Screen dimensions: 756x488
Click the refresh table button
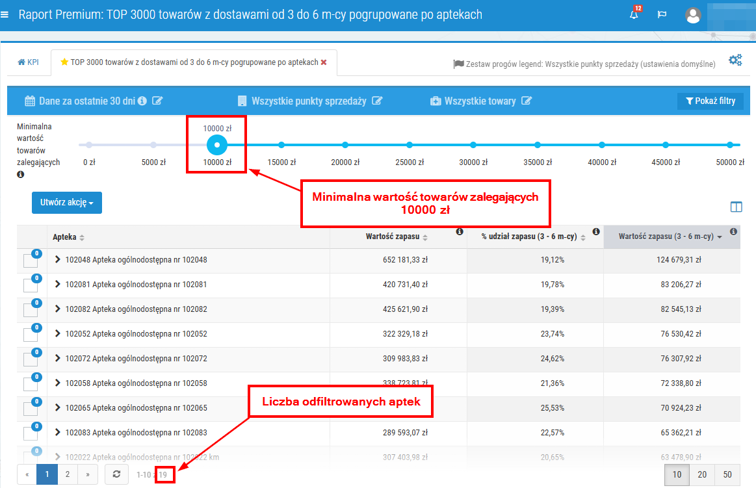[117, 474]
